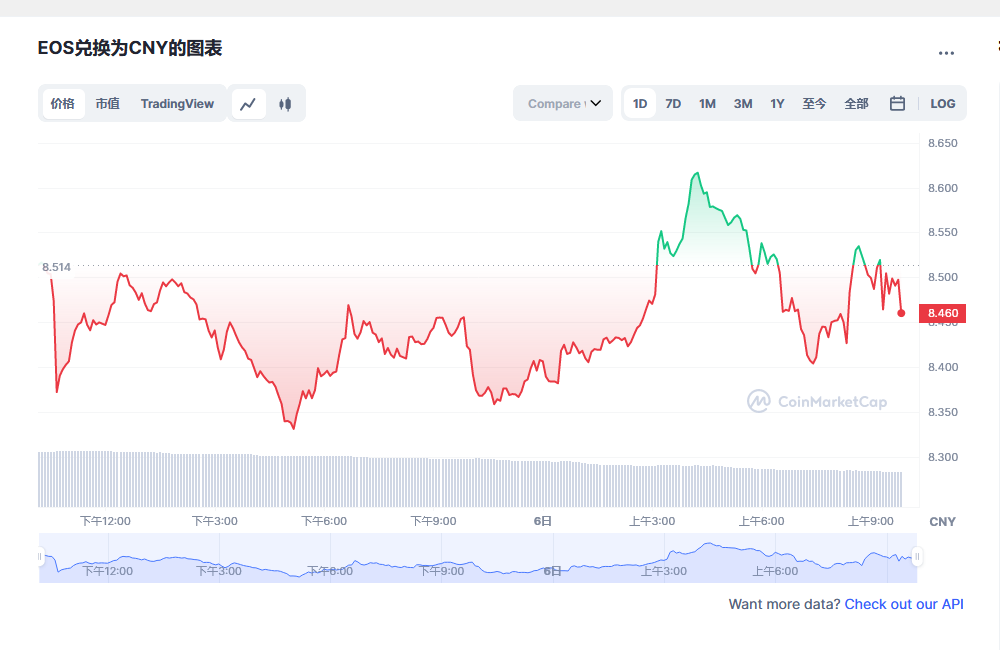Open the TradingView tab

pyautogui.click(x=177, y=103)
